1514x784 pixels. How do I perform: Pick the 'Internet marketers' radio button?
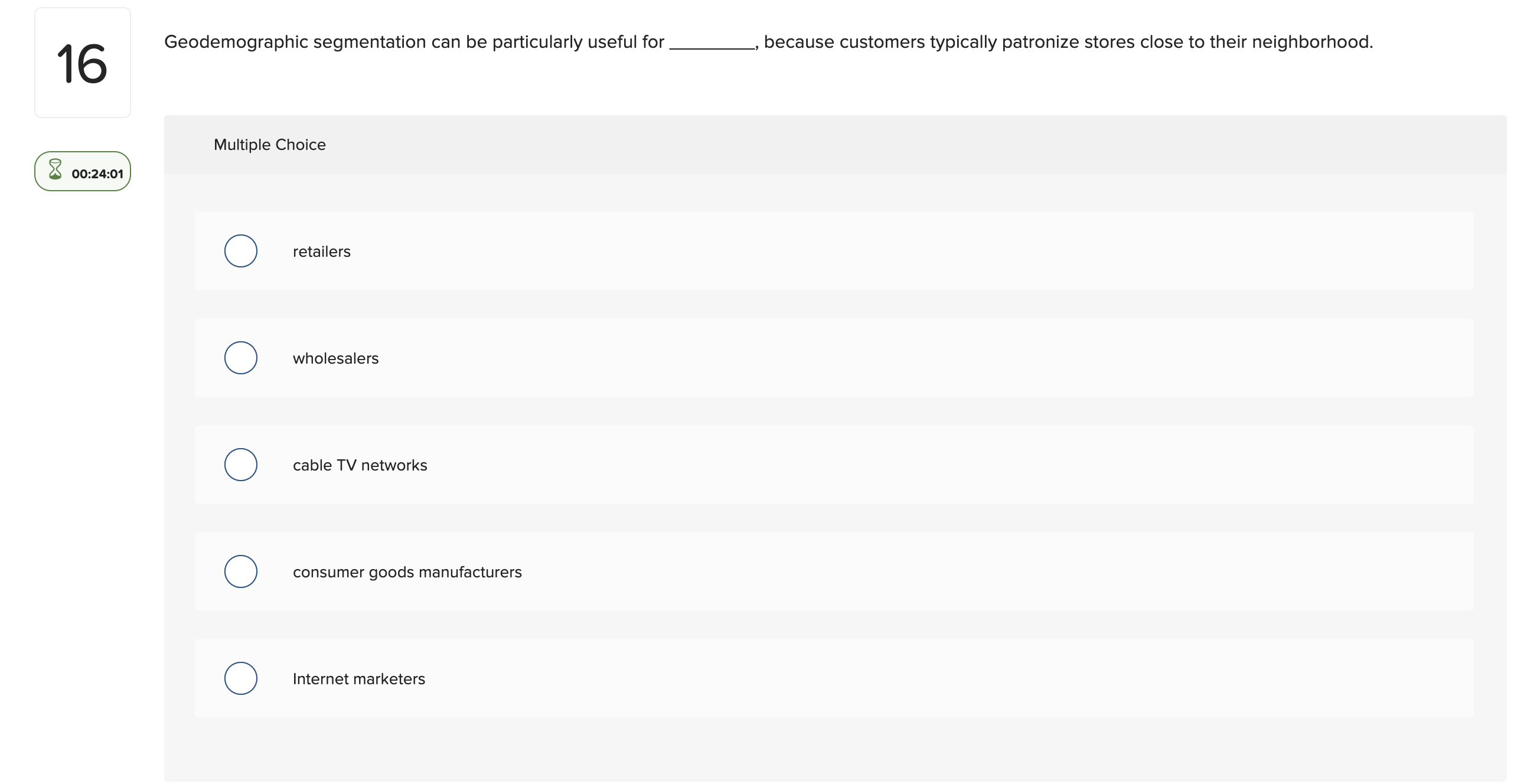241,678
